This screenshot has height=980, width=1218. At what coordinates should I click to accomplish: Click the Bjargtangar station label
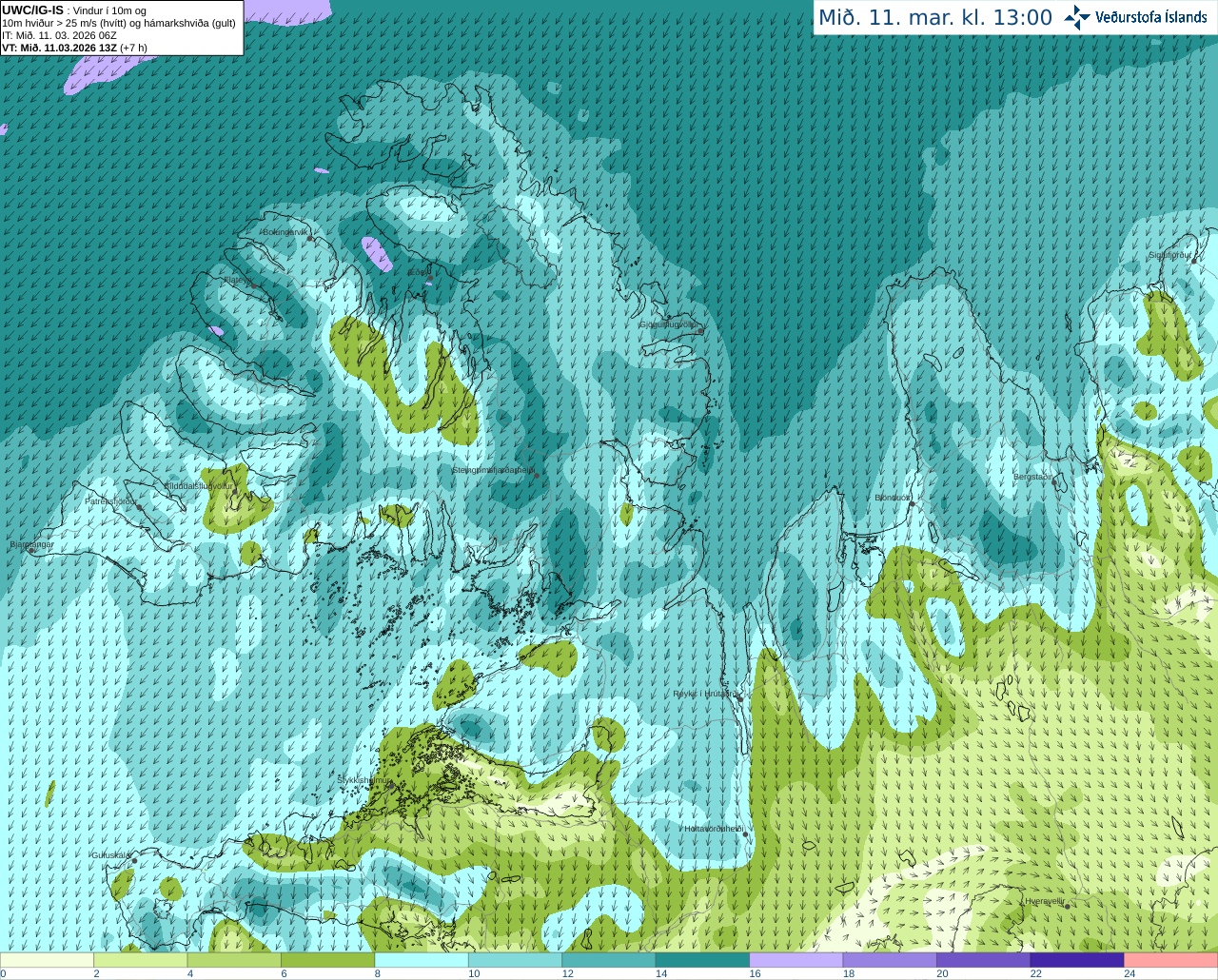coord(31,544)
